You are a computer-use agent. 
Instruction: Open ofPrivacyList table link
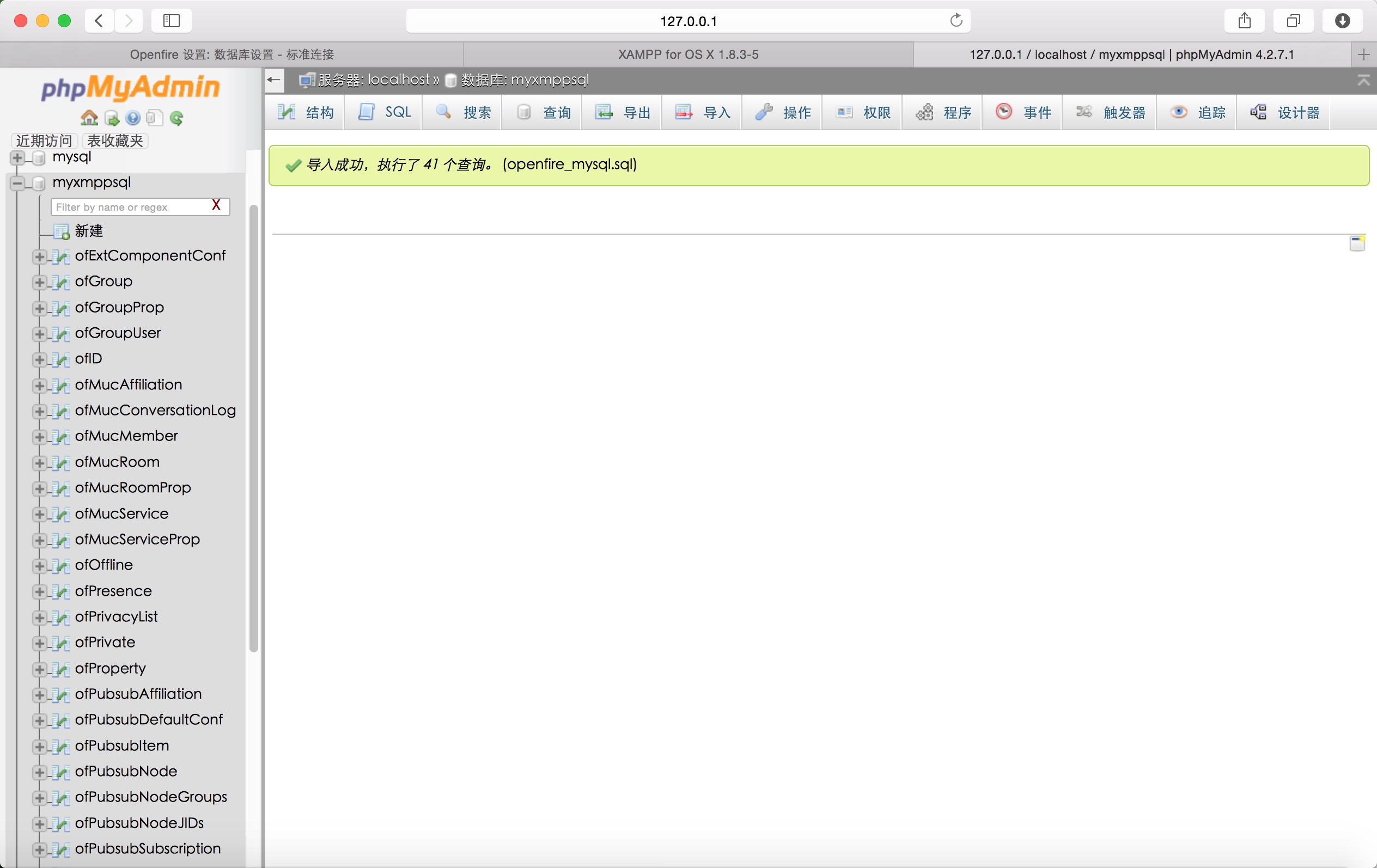point(117,617)
